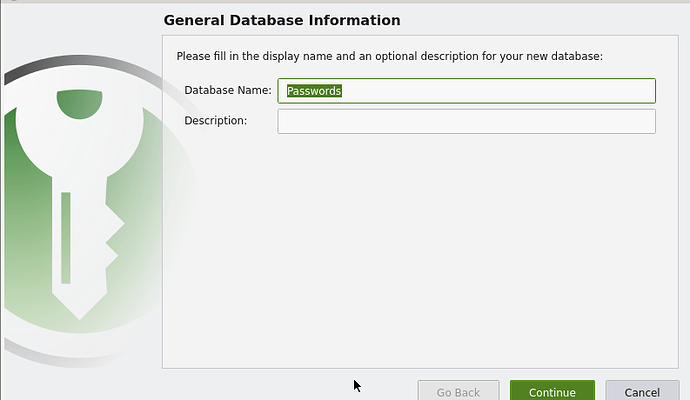
Task: Click the empty footer space left of Go Back
Action: [x=280, y=390]
